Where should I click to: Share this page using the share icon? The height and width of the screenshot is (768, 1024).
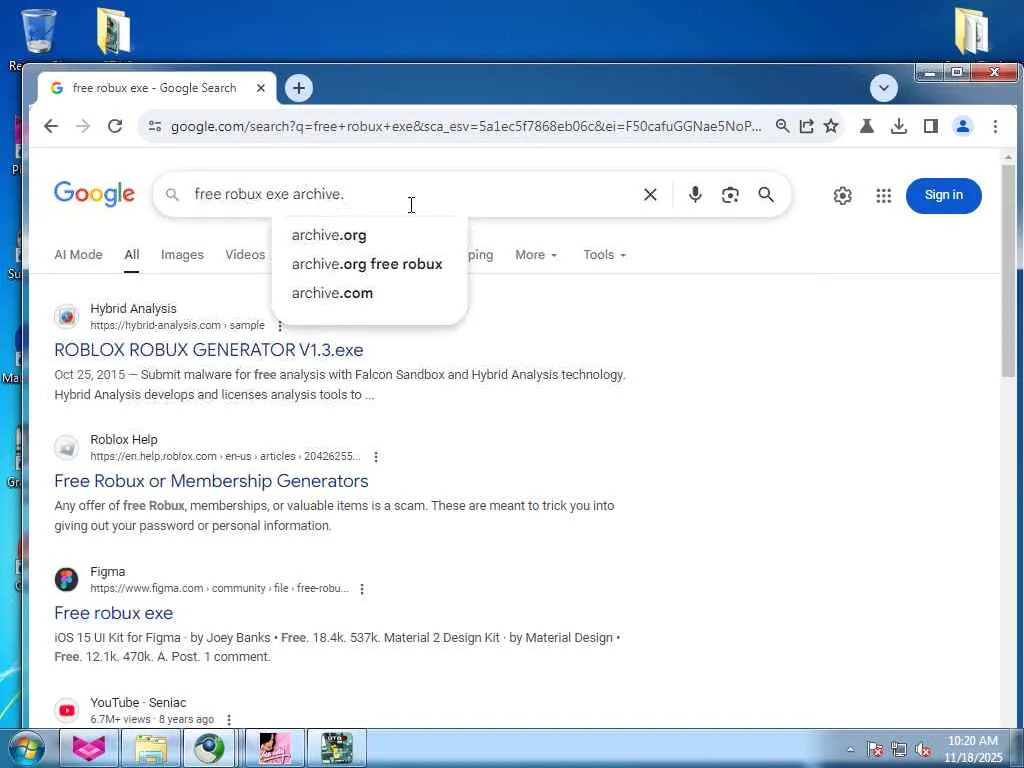pos(807,126)
